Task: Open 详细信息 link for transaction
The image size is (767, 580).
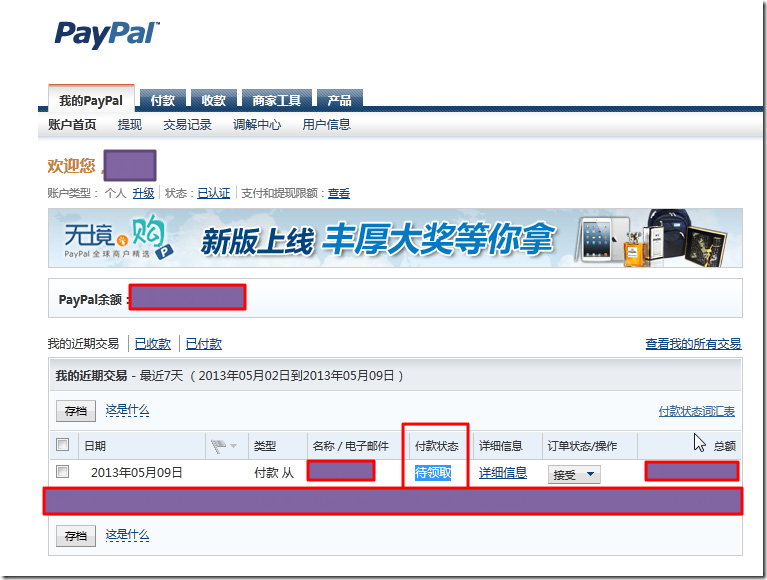Action: click(503, 473)
